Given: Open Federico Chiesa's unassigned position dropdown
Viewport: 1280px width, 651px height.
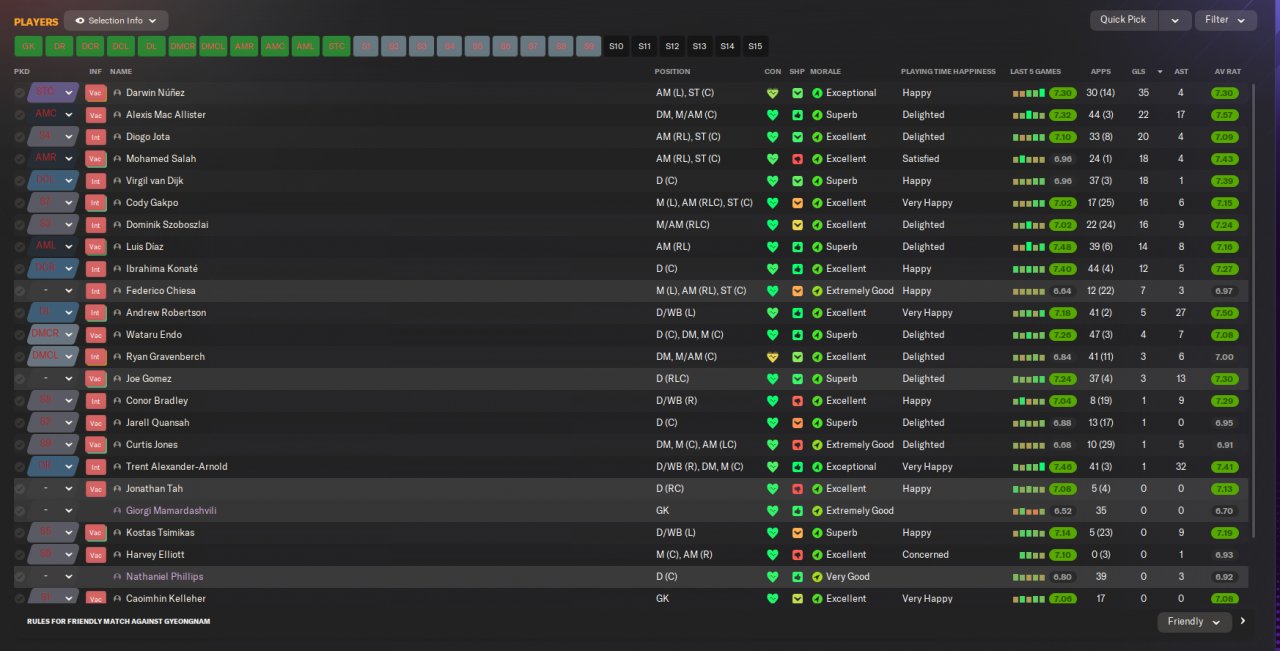Looking at the screenshot, I should 53,291.
